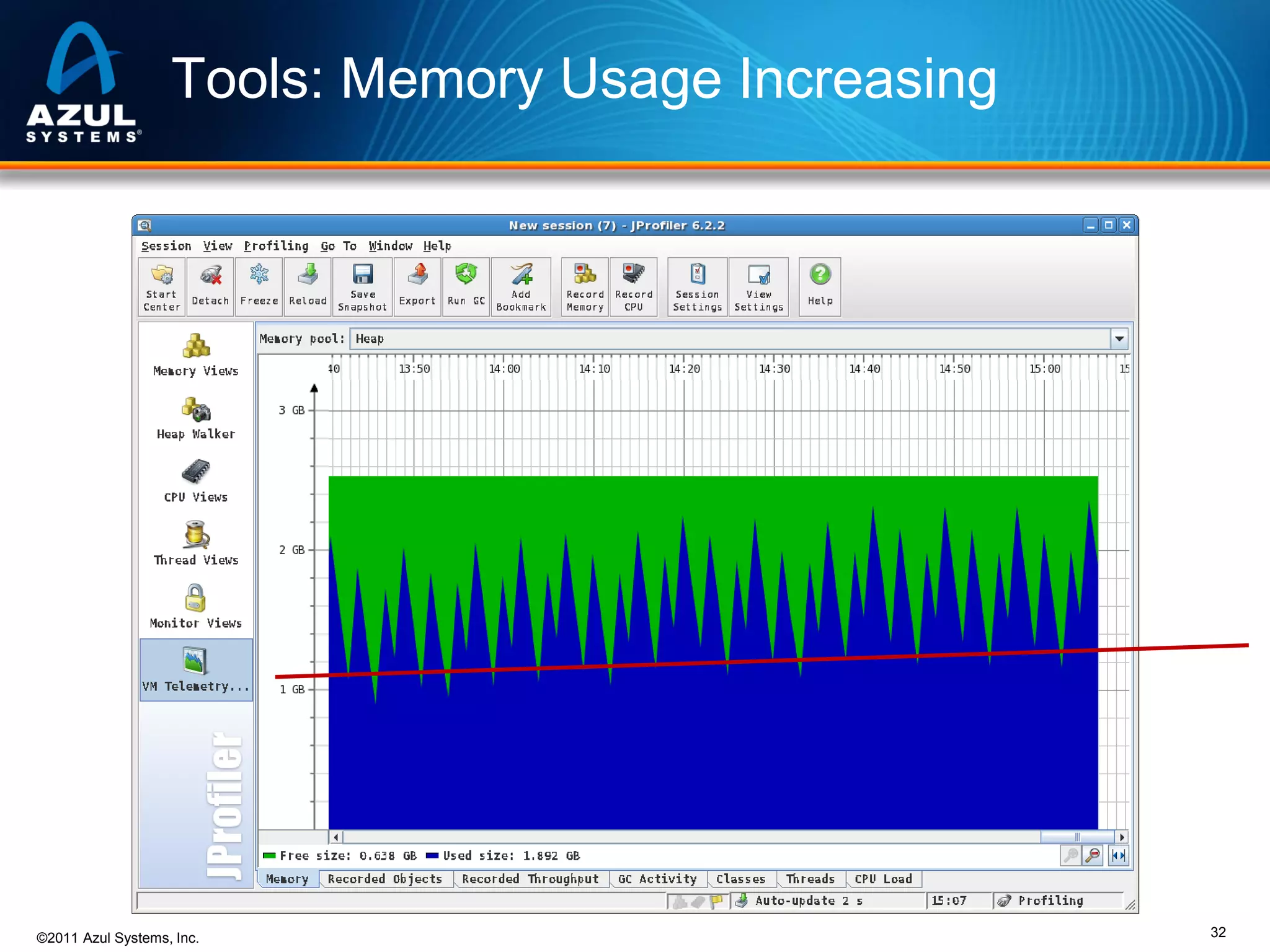Viewport: 1270px width, 952px height.
Task: Click the Detach toolbar button
Action: click(210, 287)
